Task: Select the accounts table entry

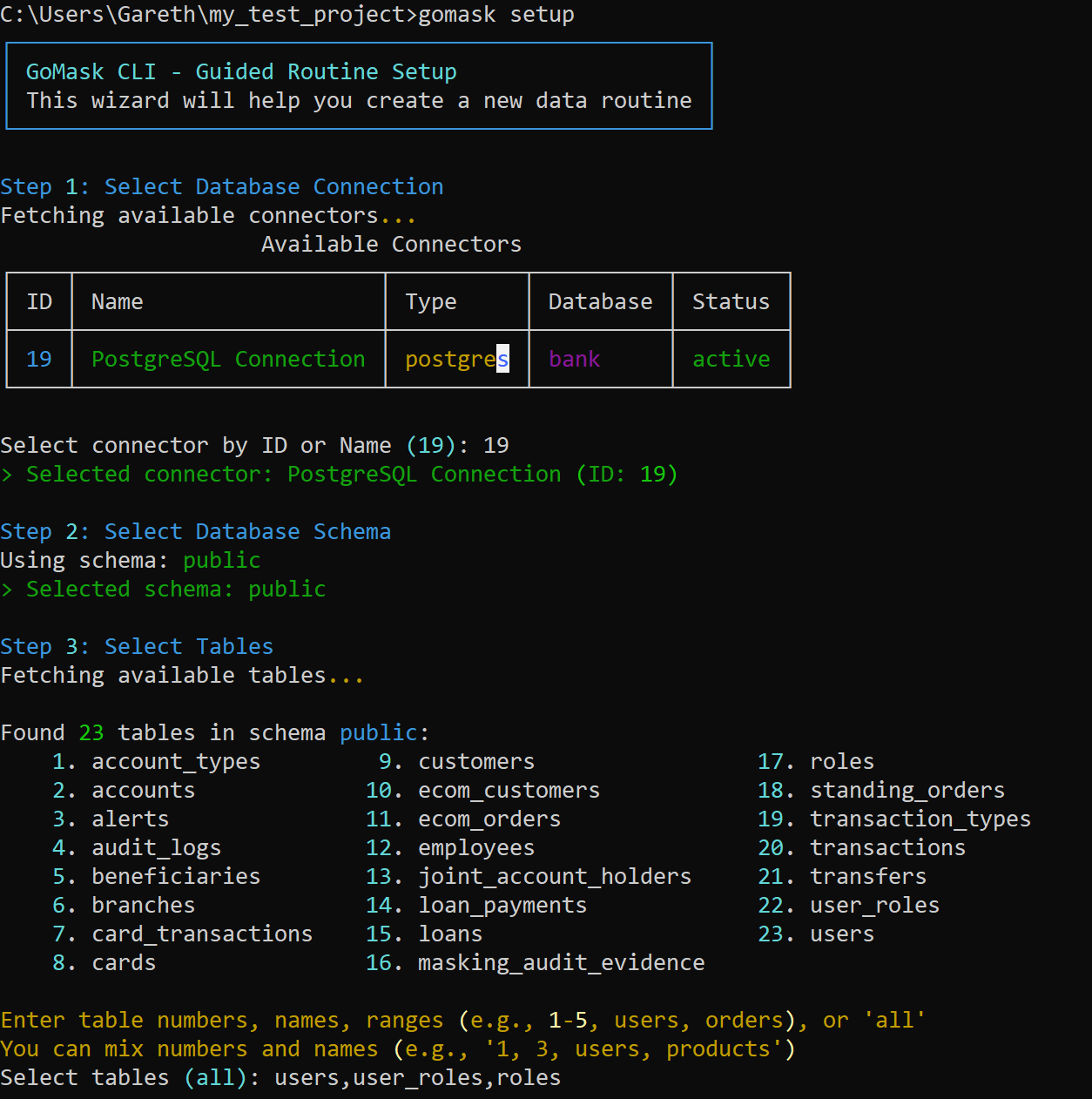Action: point(142,790)
